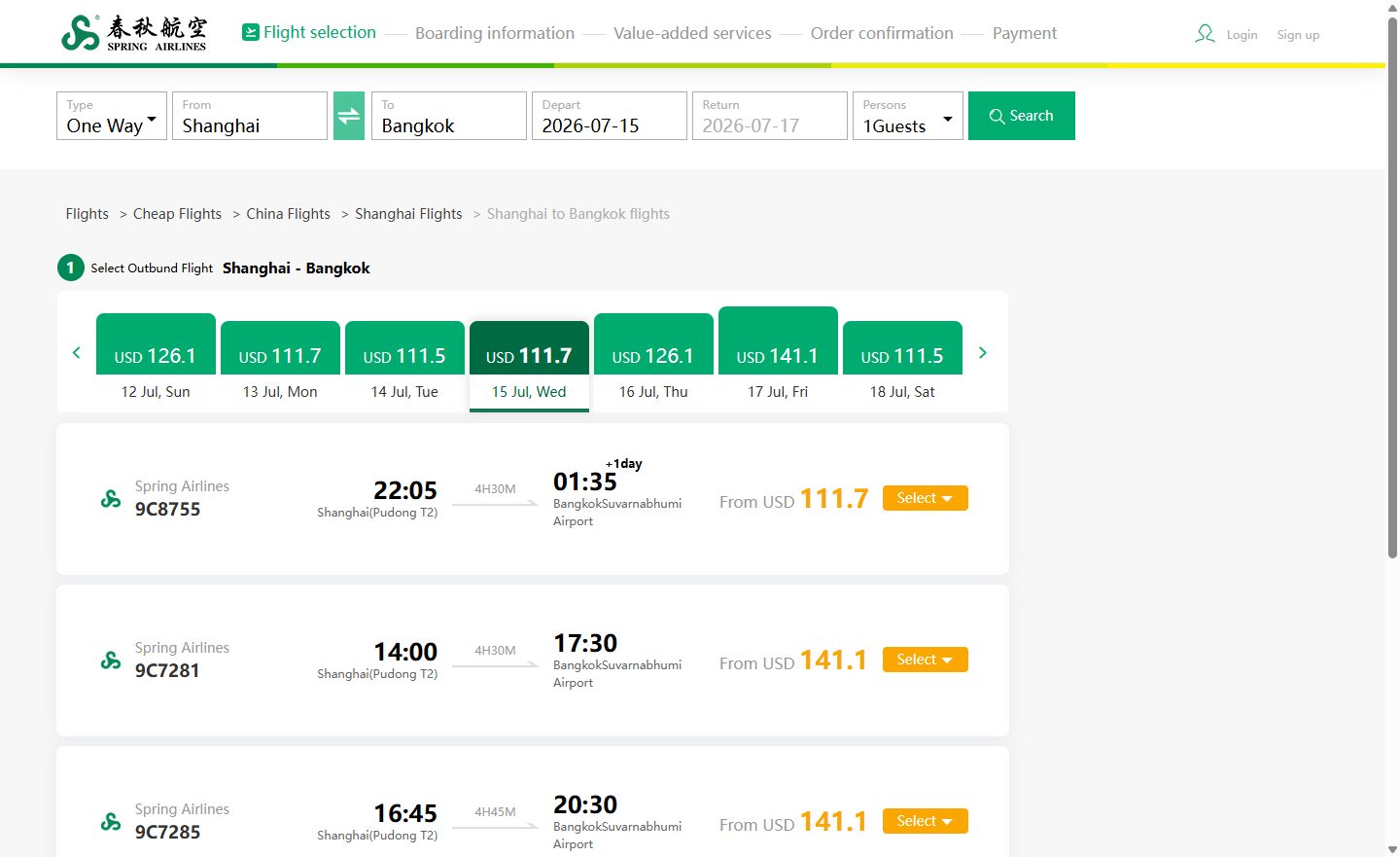Screen dimensions: 1400x857
Task: Show later dates with the right arrow
Action: tap(983, 352)
